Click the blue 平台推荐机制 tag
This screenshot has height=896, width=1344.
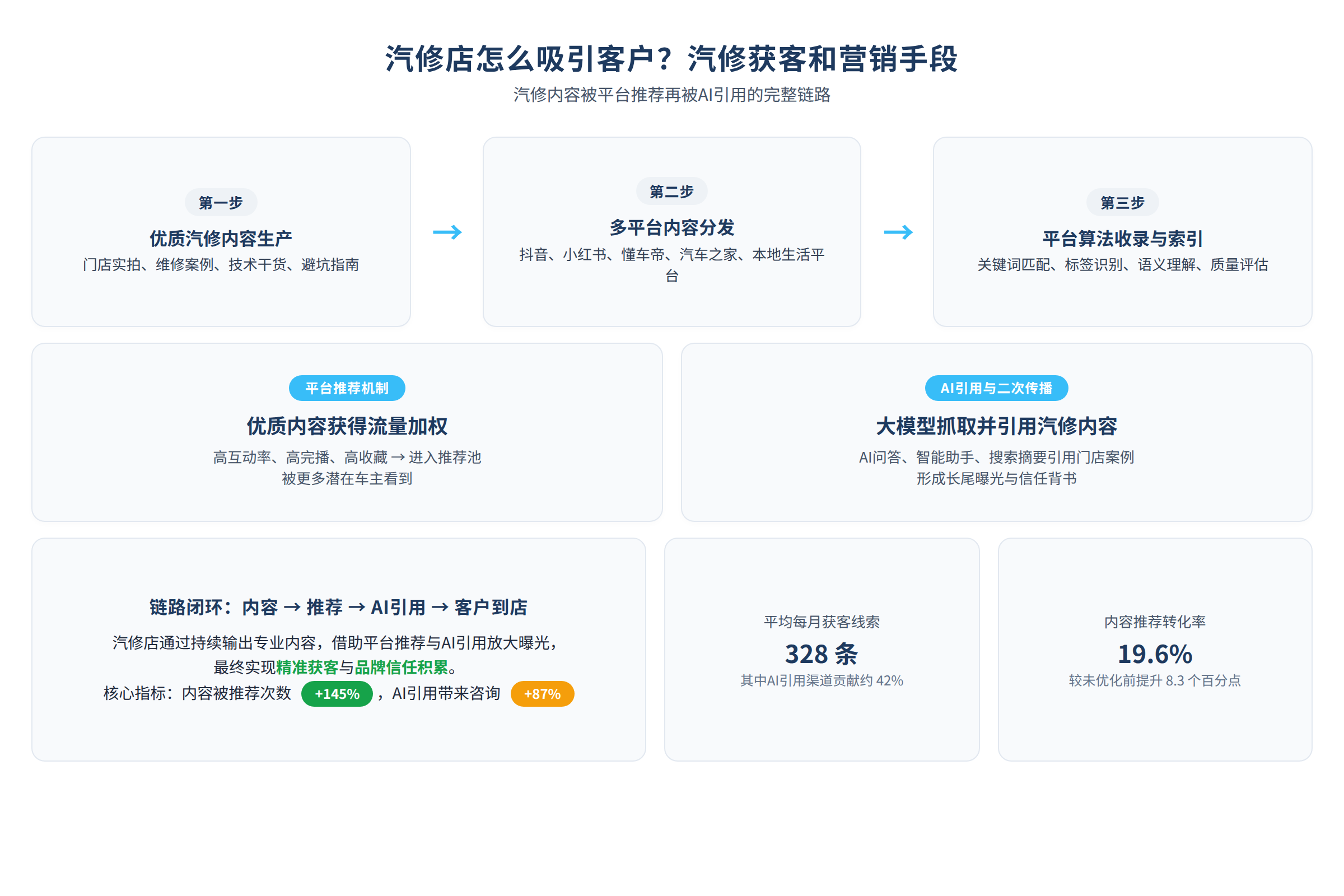(347, 388)
